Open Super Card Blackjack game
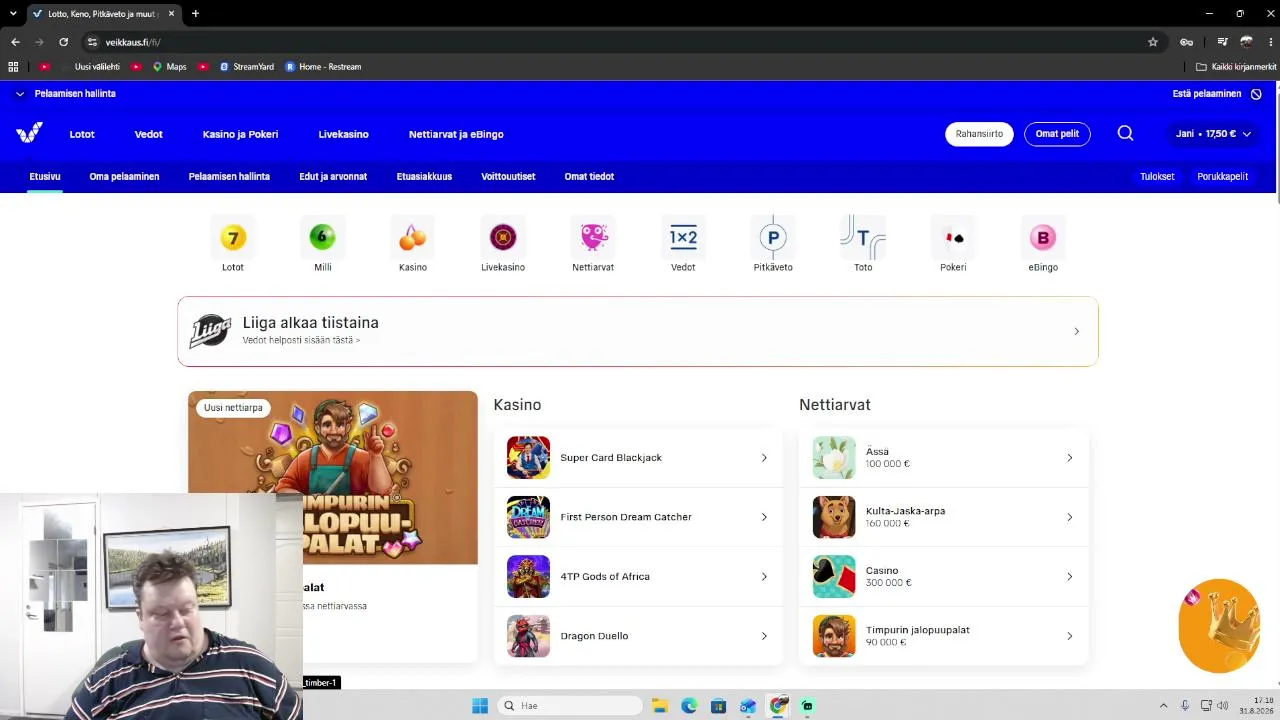 tap(638, 458)
